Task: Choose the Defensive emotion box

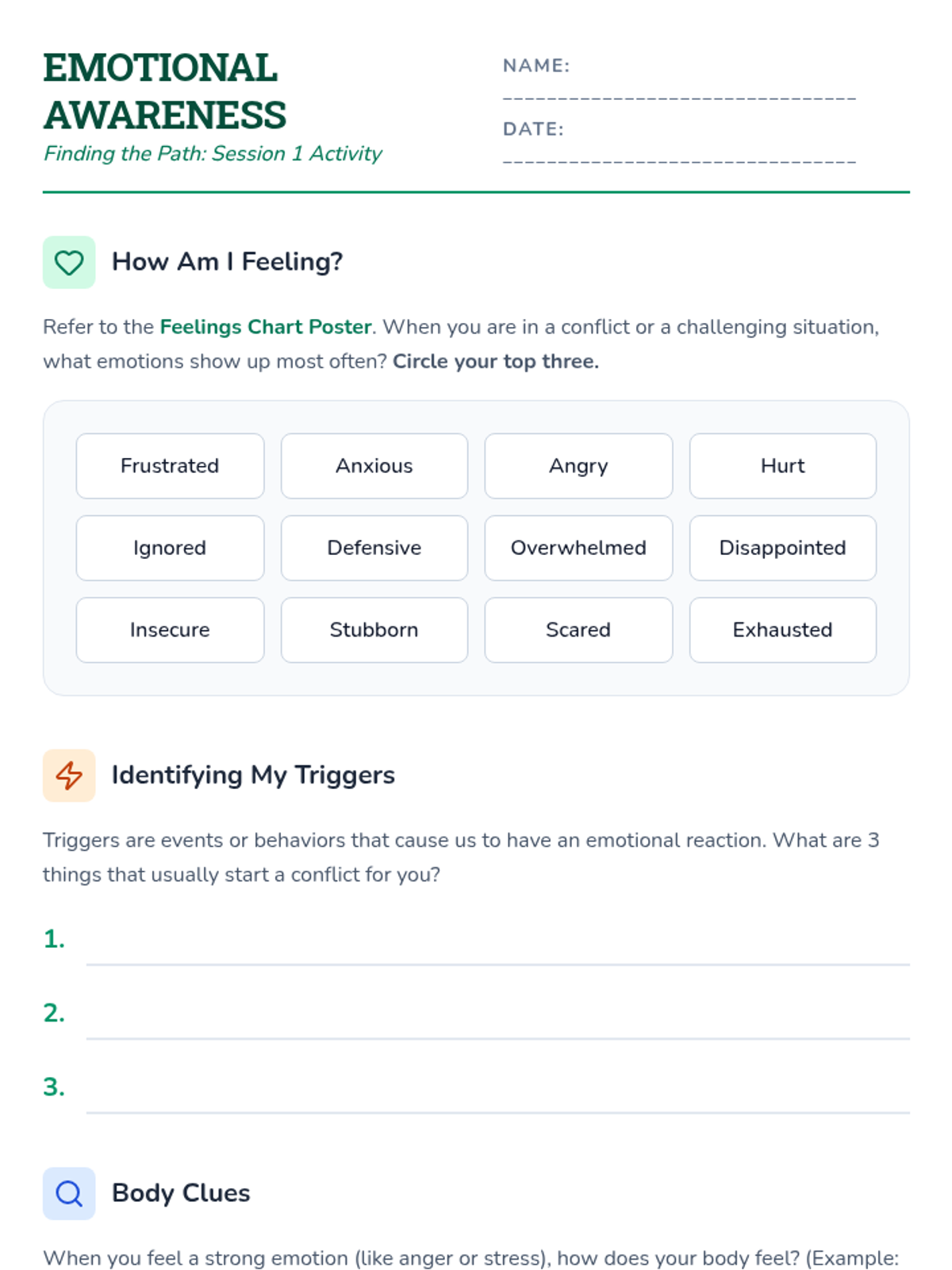Action: point(374,548)
